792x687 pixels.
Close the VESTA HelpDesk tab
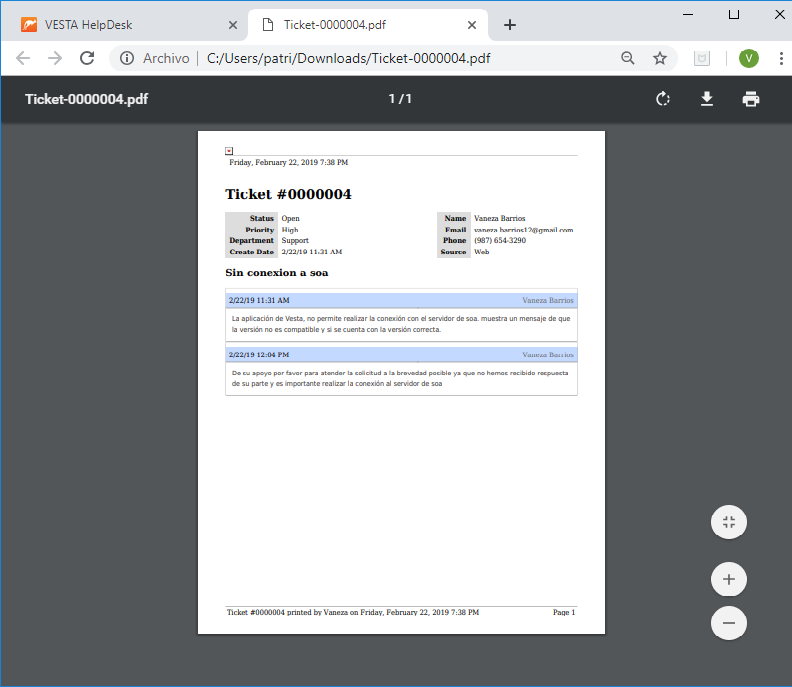(233, 24)
